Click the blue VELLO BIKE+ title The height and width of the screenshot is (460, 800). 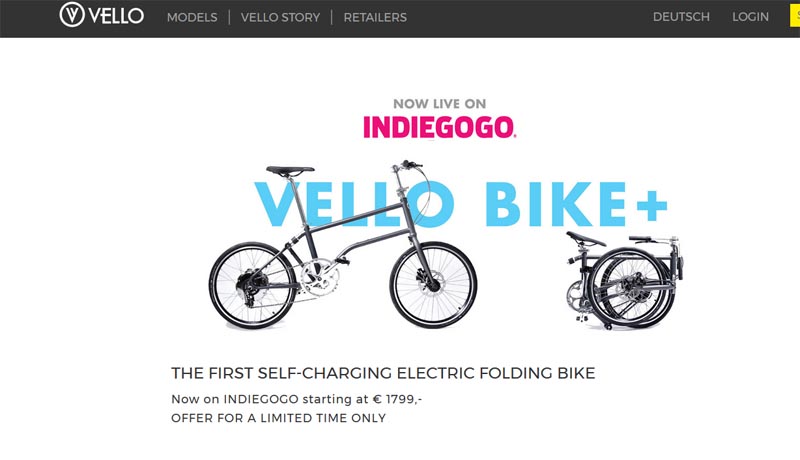point(461,203)
